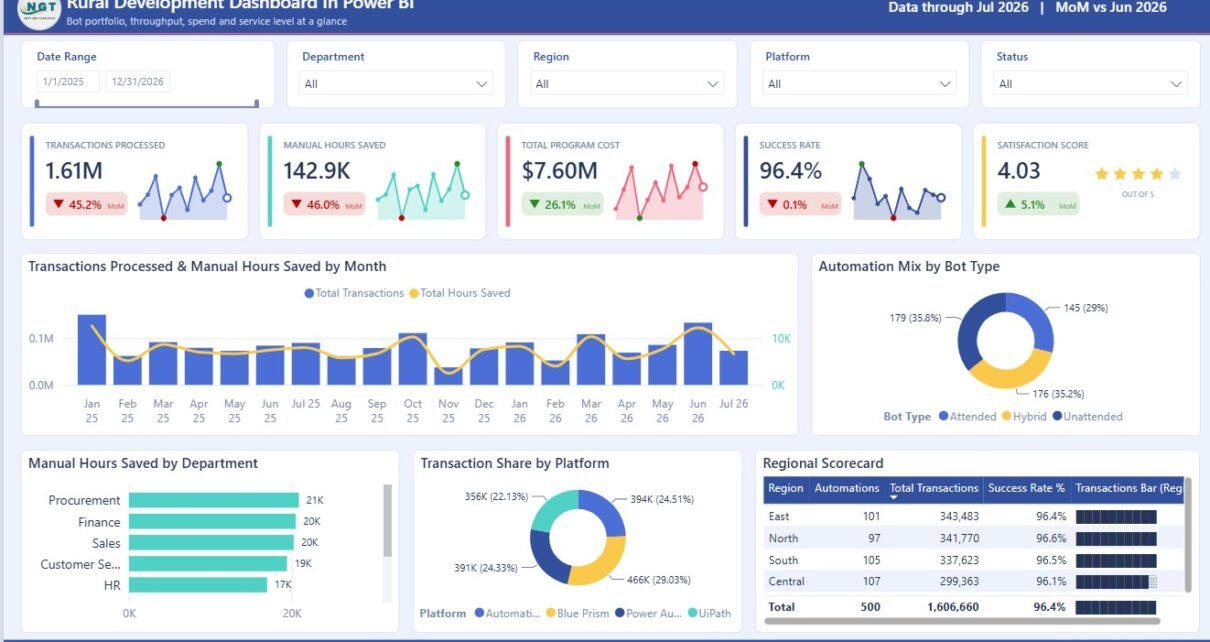Viewport: 1210px width, 642px height.
Task: Select the Procurement bar in department chart
Action: [x=214, y=500]
